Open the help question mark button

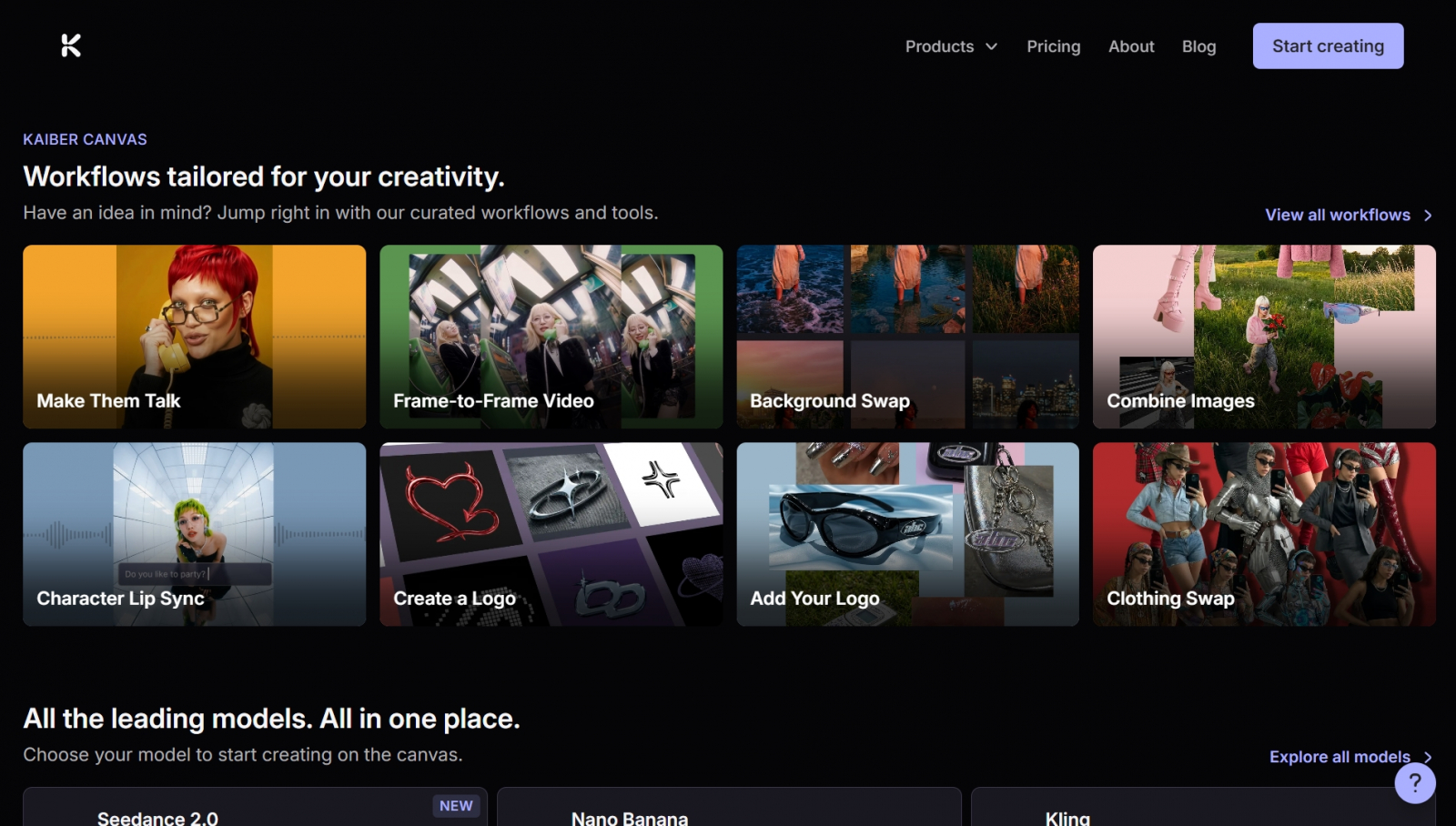coord(1415,783)
